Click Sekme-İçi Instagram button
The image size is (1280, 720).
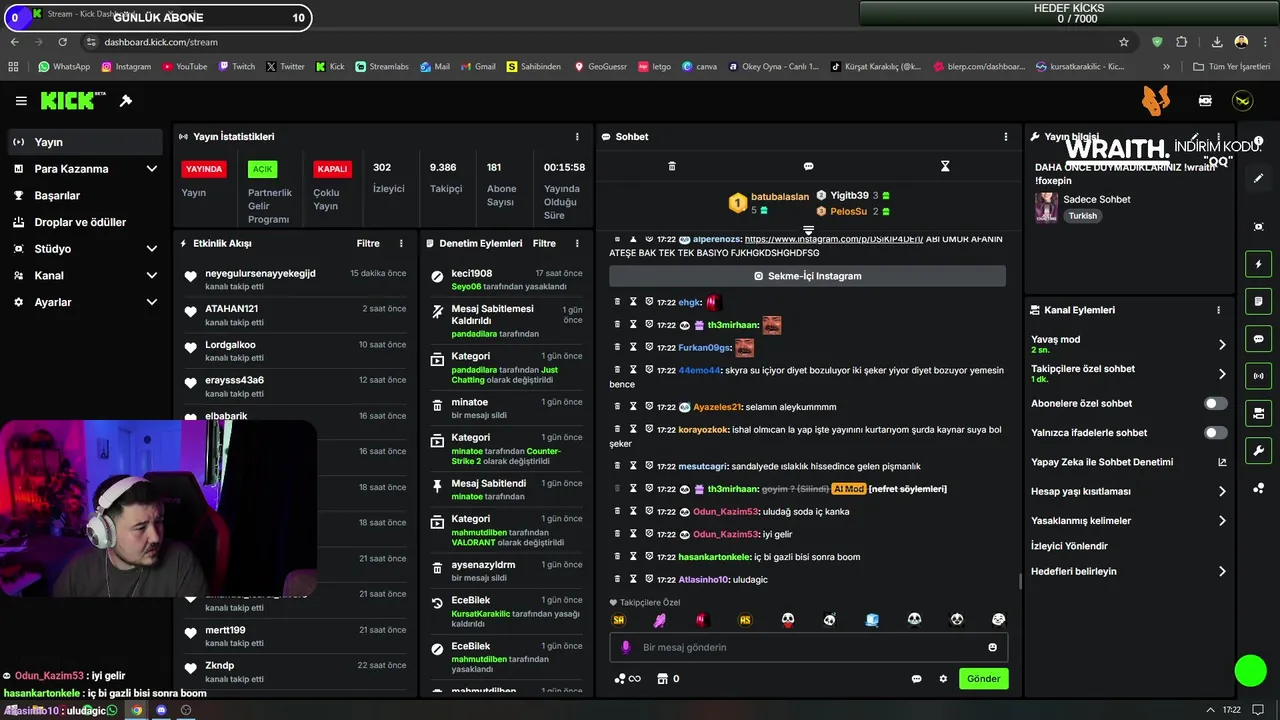pos(807,276)
